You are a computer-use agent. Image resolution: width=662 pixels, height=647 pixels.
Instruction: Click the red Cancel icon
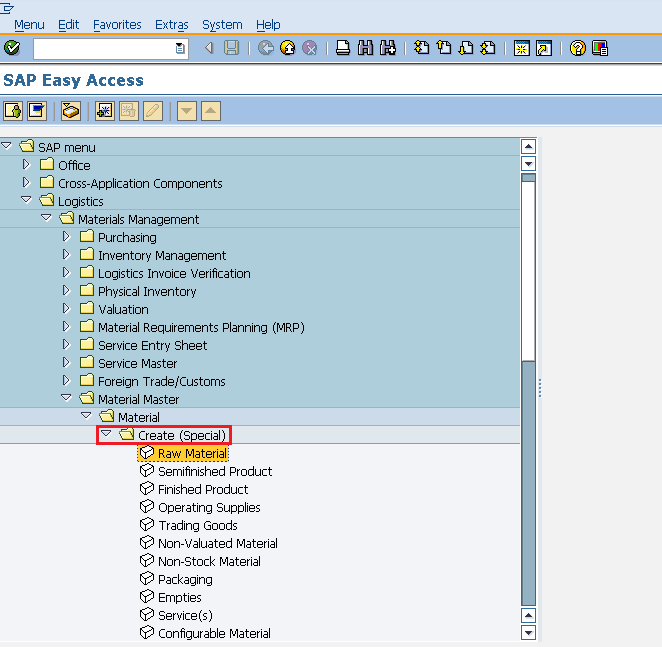pos(310,48)
